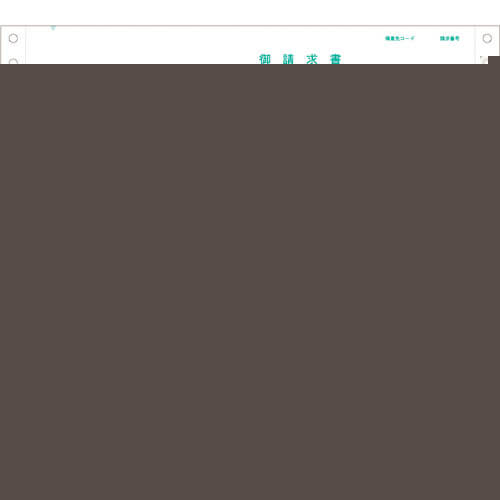Image resolution: width=500 pixels, height=500 pixels.
Task: Click the blank space between the two header labels
Action: [427, 38]
